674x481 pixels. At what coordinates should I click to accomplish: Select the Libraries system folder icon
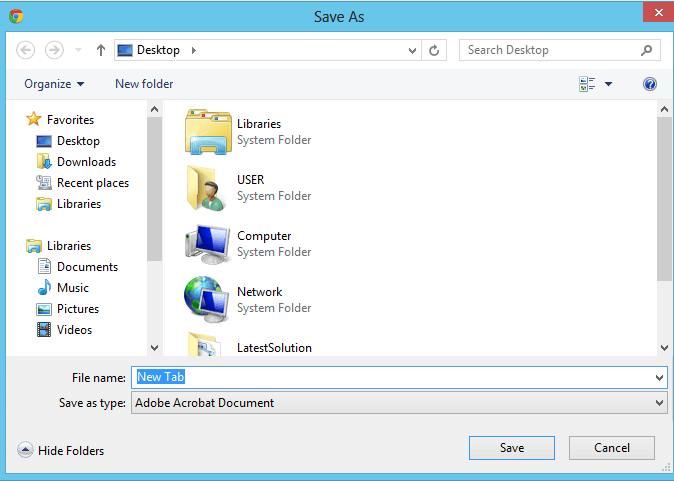208,132
